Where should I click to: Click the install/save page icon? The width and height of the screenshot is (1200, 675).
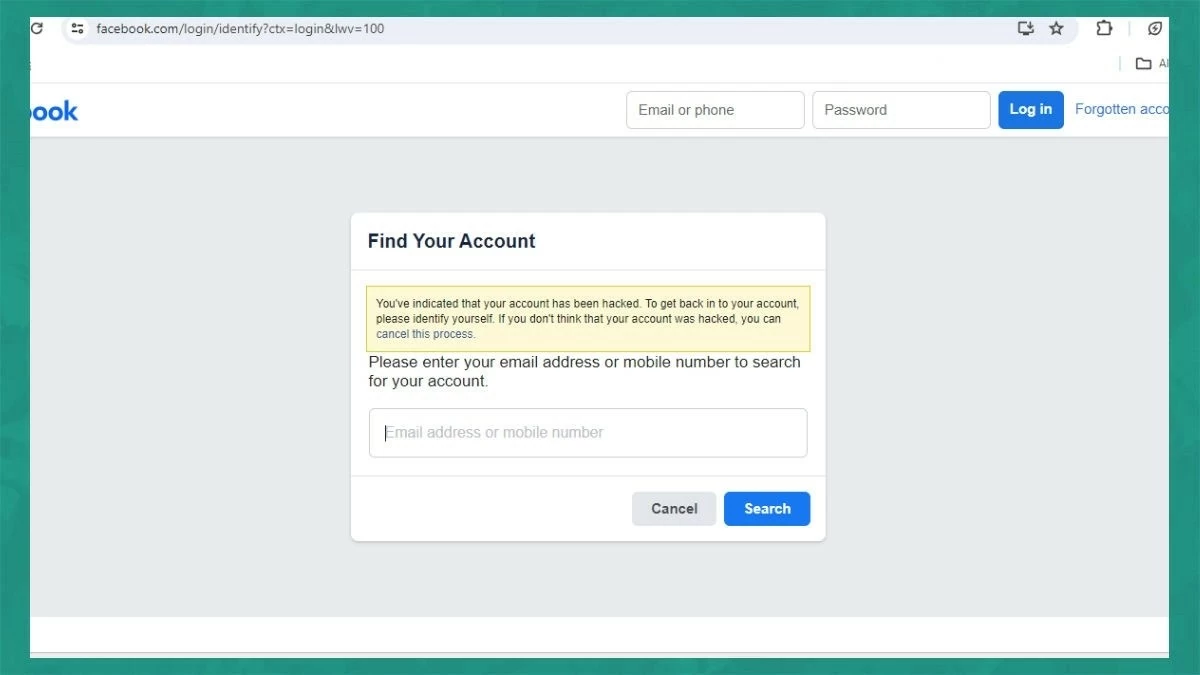1025,28
